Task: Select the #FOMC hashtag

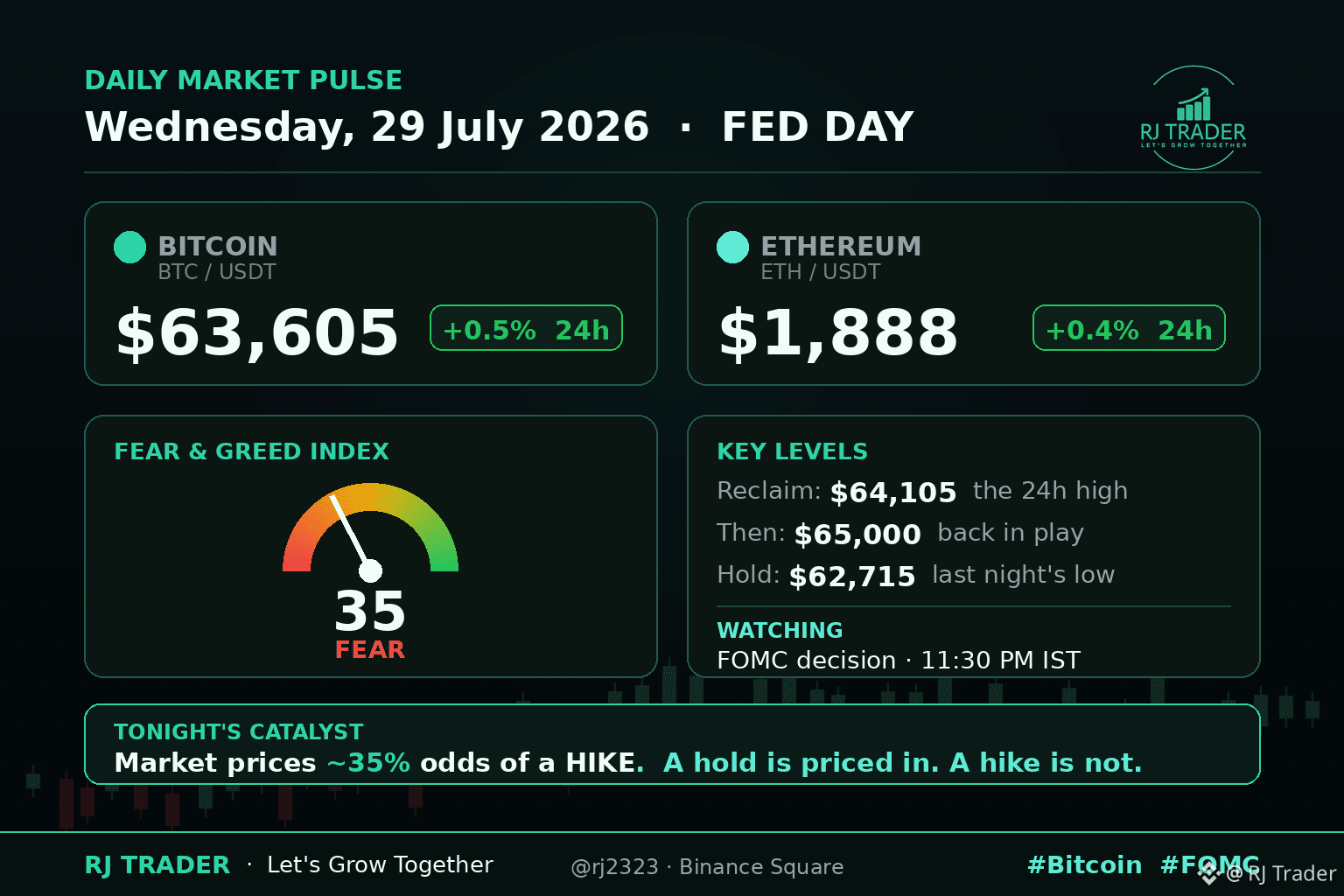Action: tap(1210, 865)
